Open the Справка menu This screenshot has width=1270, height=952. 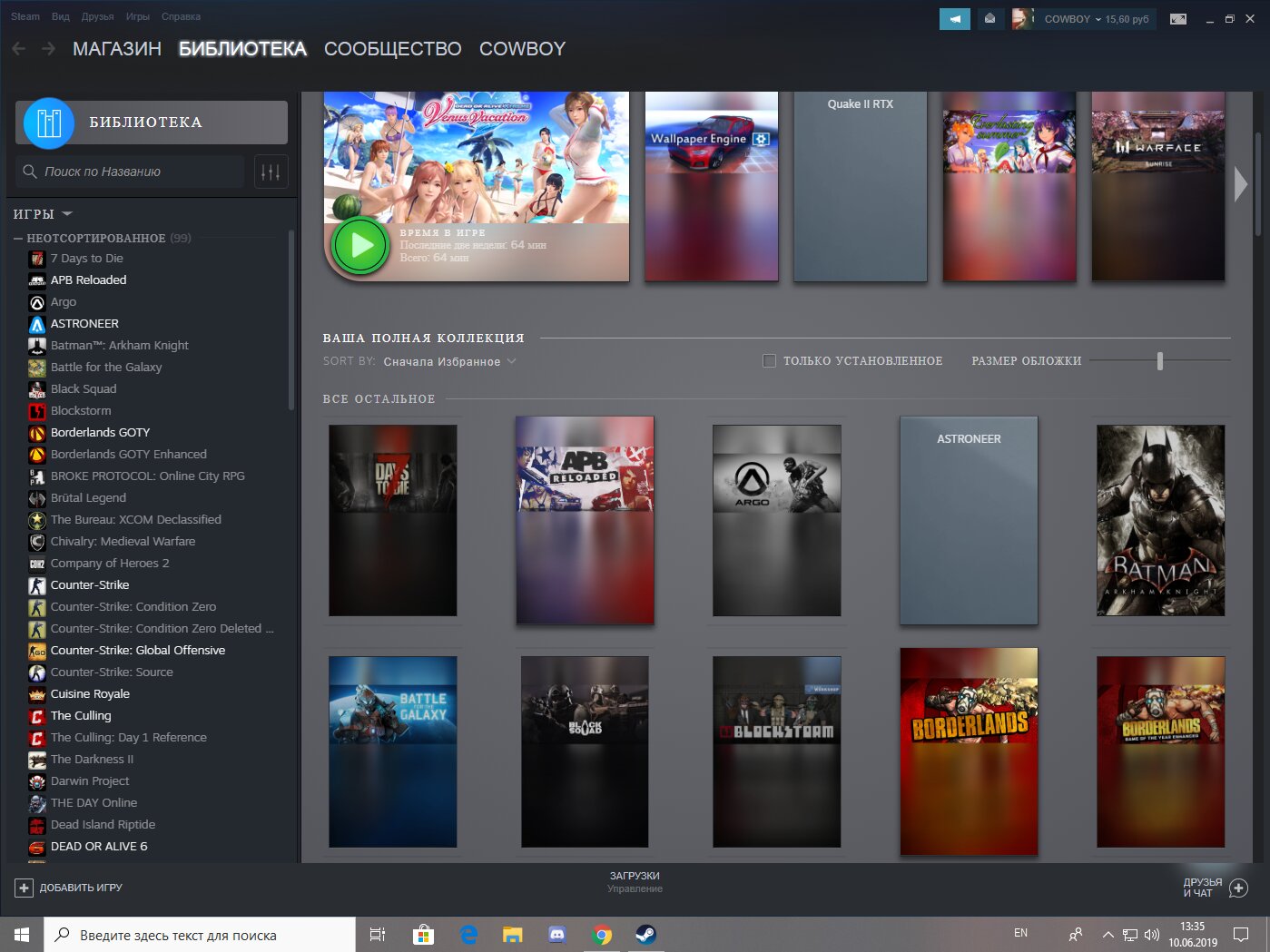(181, 16)
